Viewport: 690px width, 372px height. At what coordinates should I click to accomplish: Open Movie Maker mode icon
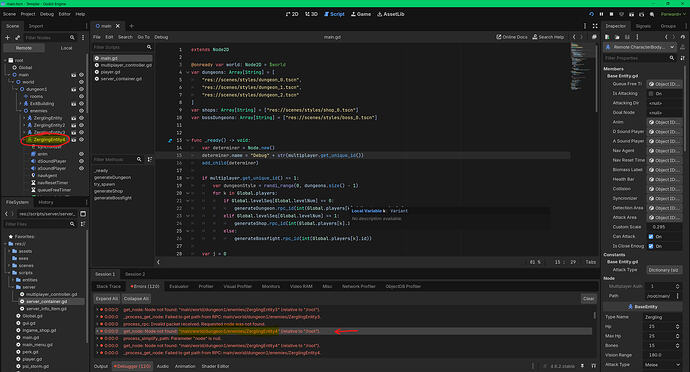pyautogui.click(x=652, y=14)
